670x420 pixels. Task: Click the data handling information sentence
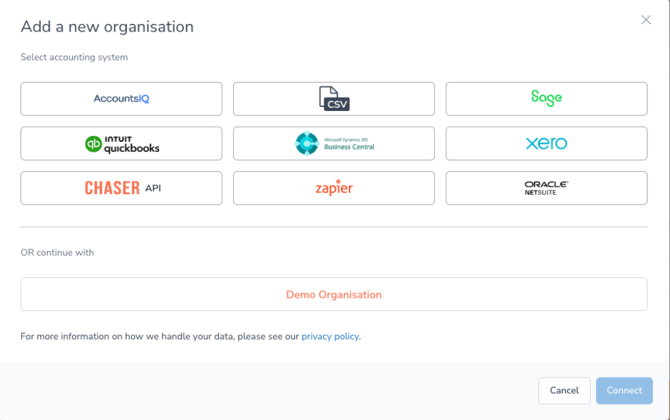[159, 337]
